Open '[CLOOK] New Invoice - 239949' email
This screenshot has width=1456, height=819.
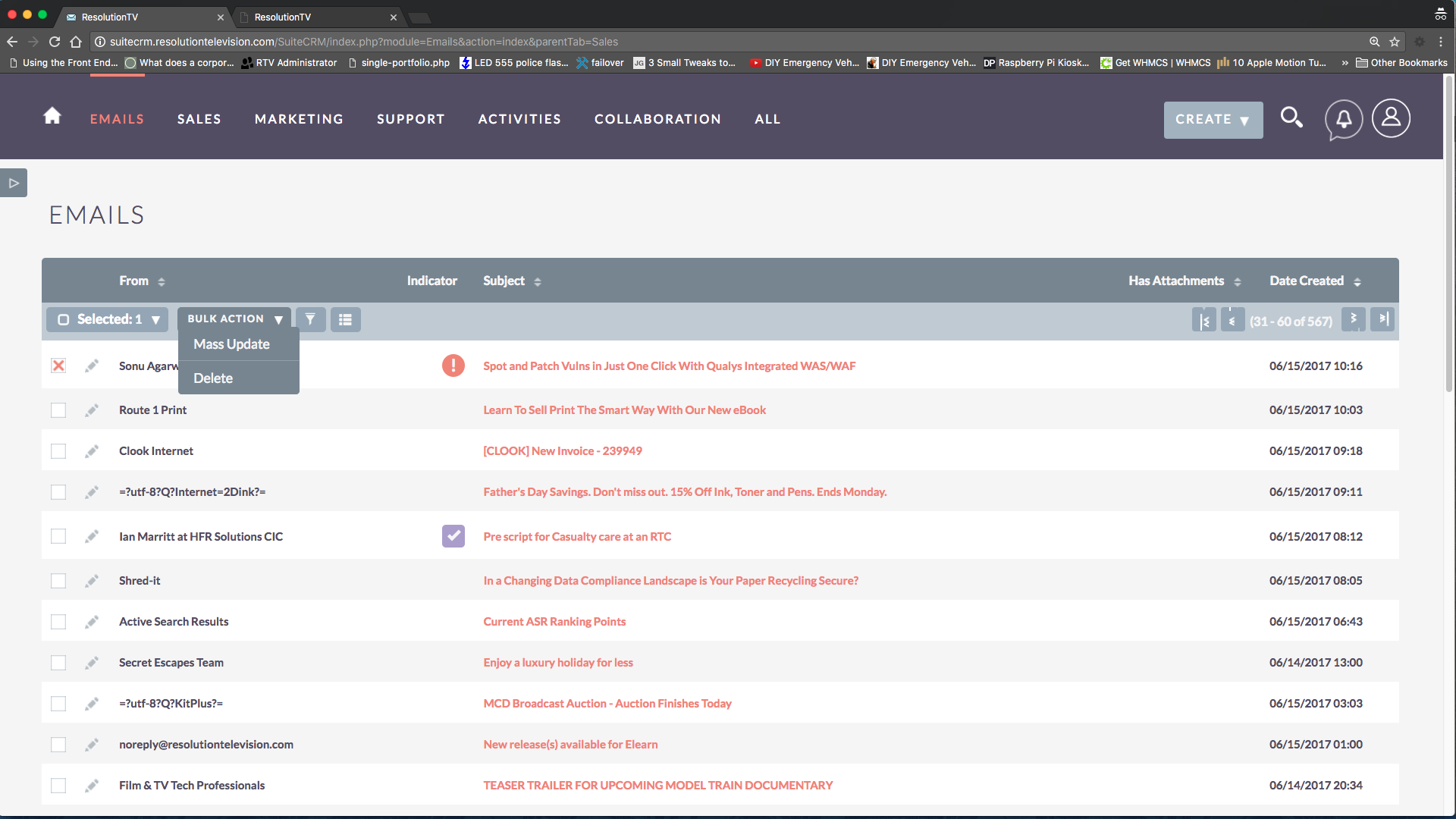click(562, 451)
